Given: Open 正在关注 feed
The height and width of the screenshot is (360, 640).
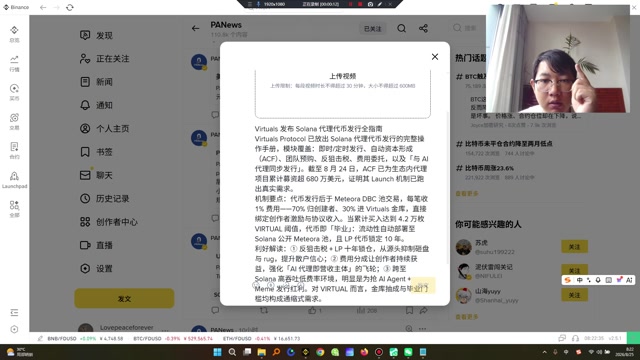Looking at the screenshot, I should pyautogui.click(x=104, y=59).
